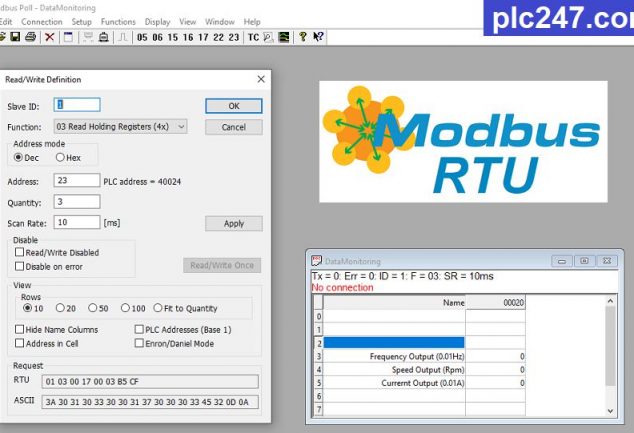Viewport: 634px width, 433px height.
Task: Open the Display menu
Action: (x=157, y=22)
